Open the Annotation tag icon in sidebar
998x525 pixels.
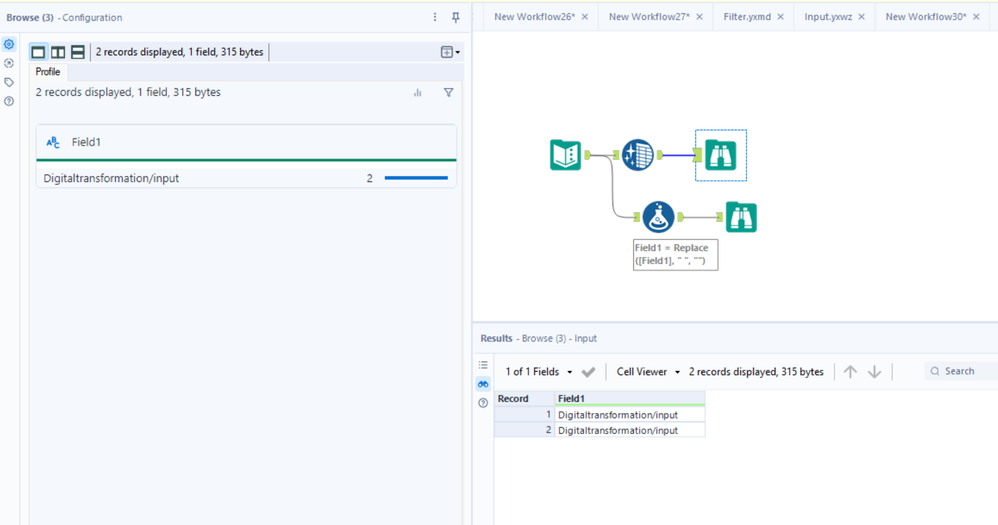(x=9, y=82)
